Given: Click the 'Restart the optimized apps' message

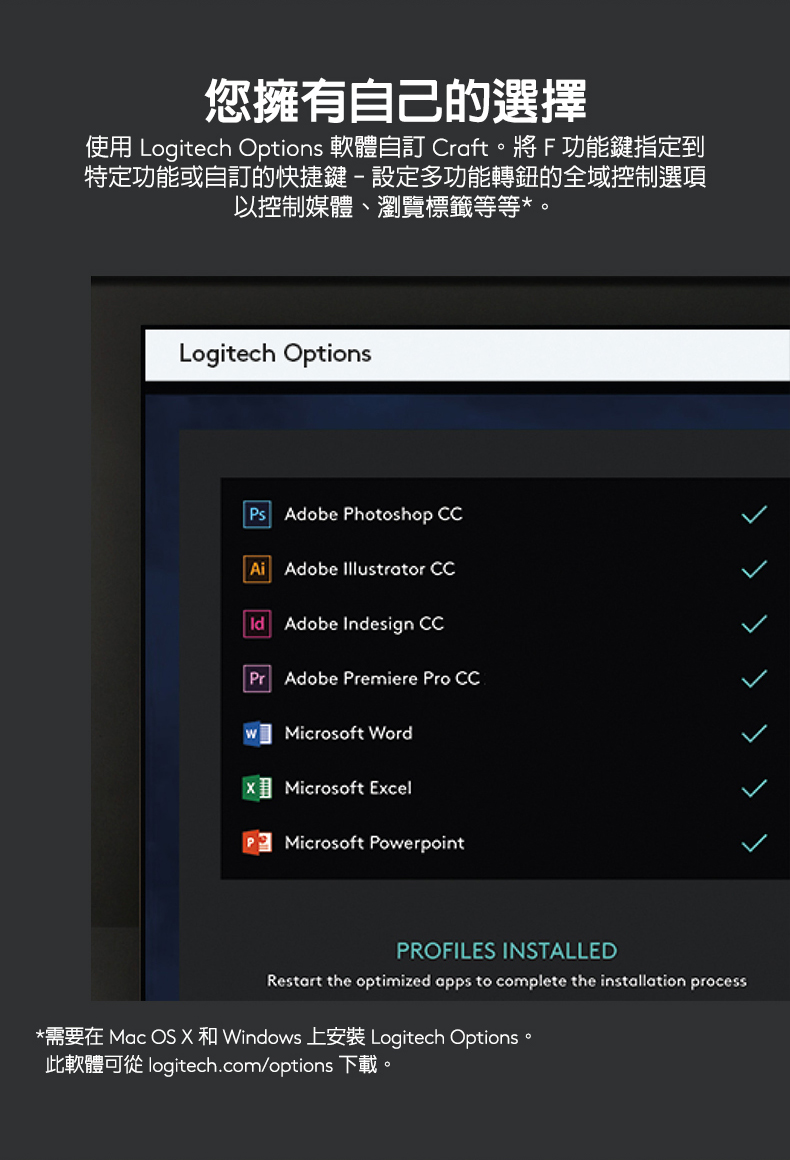Looking at the screenshot, I should point(507,981).
